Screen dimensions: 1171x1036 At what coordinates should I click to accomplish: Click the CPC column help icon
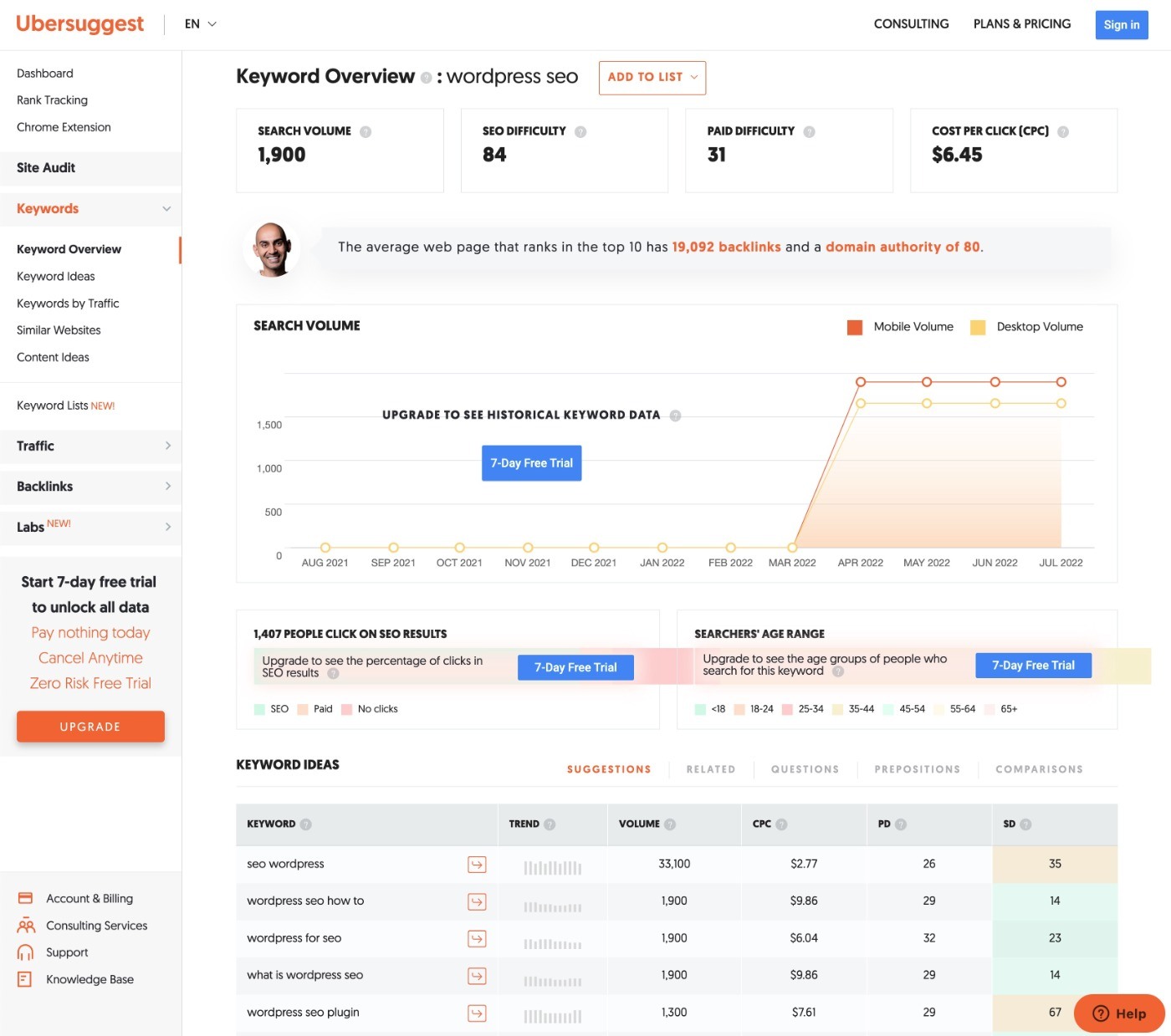tap(781, 824)
